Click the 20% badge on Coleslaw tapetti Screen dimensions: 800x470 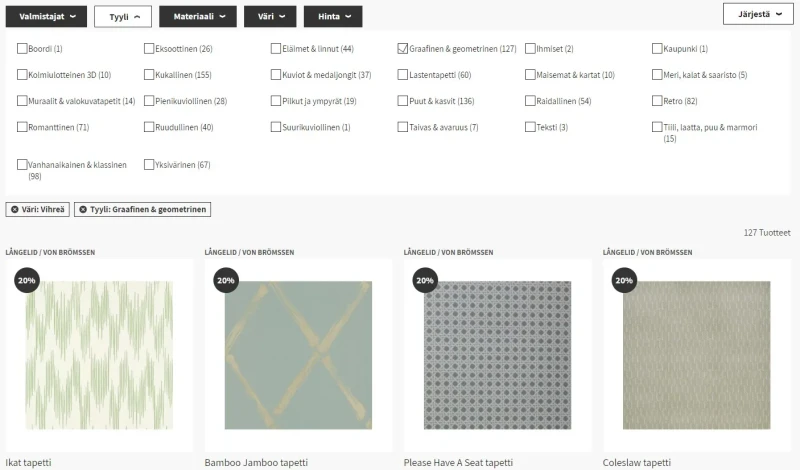click(x=625, y=280)
